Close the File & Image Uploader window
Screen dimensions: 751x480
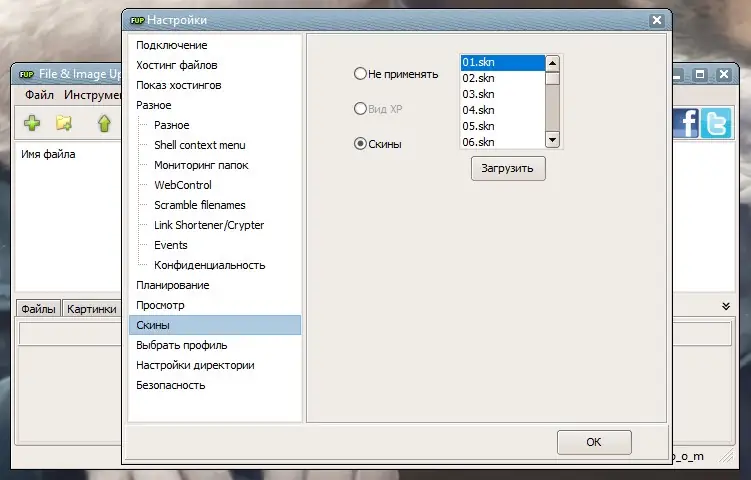coord(724,74)
